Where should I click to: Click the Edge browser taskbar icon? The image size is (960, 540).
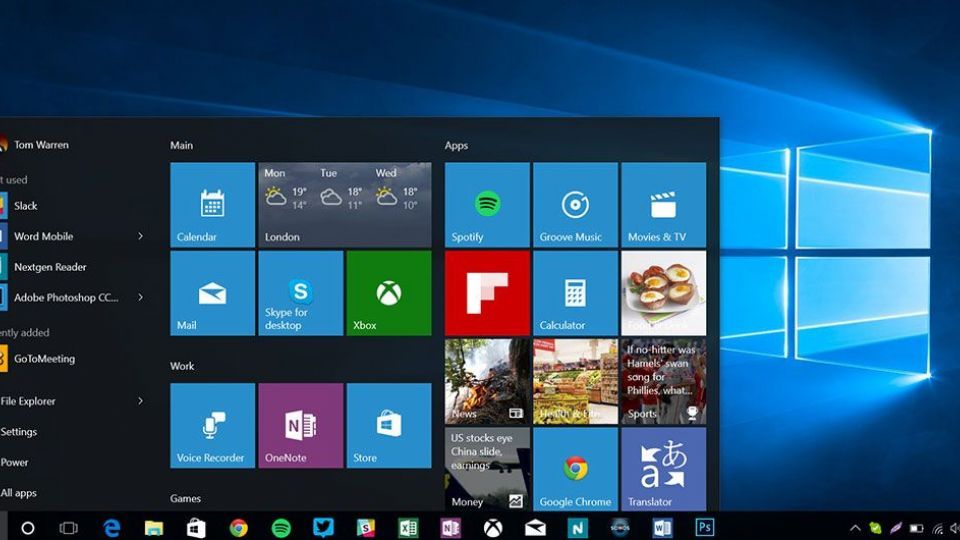point(111,527)
